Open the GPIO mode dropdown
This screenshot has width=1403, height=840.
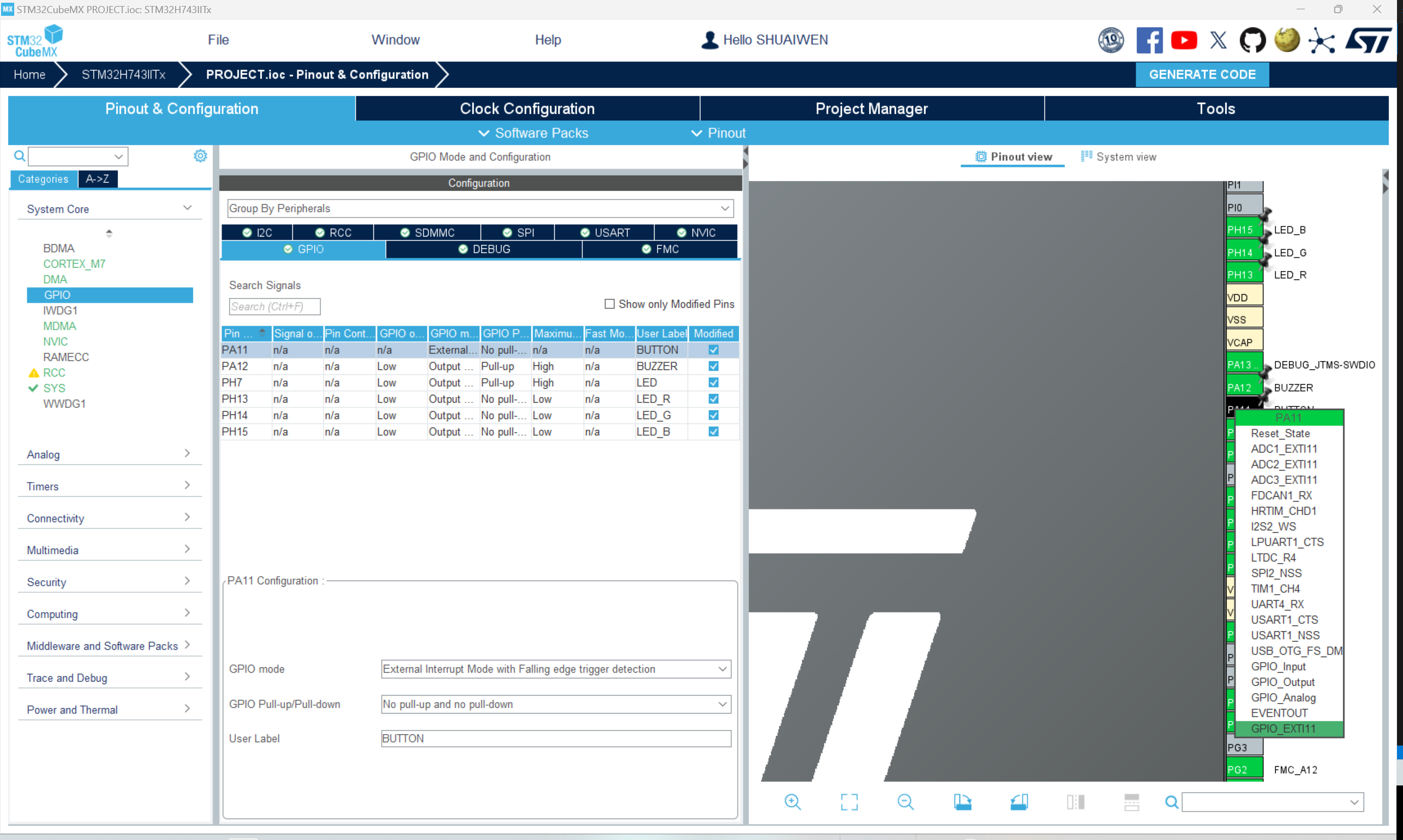tap(556, 669)
